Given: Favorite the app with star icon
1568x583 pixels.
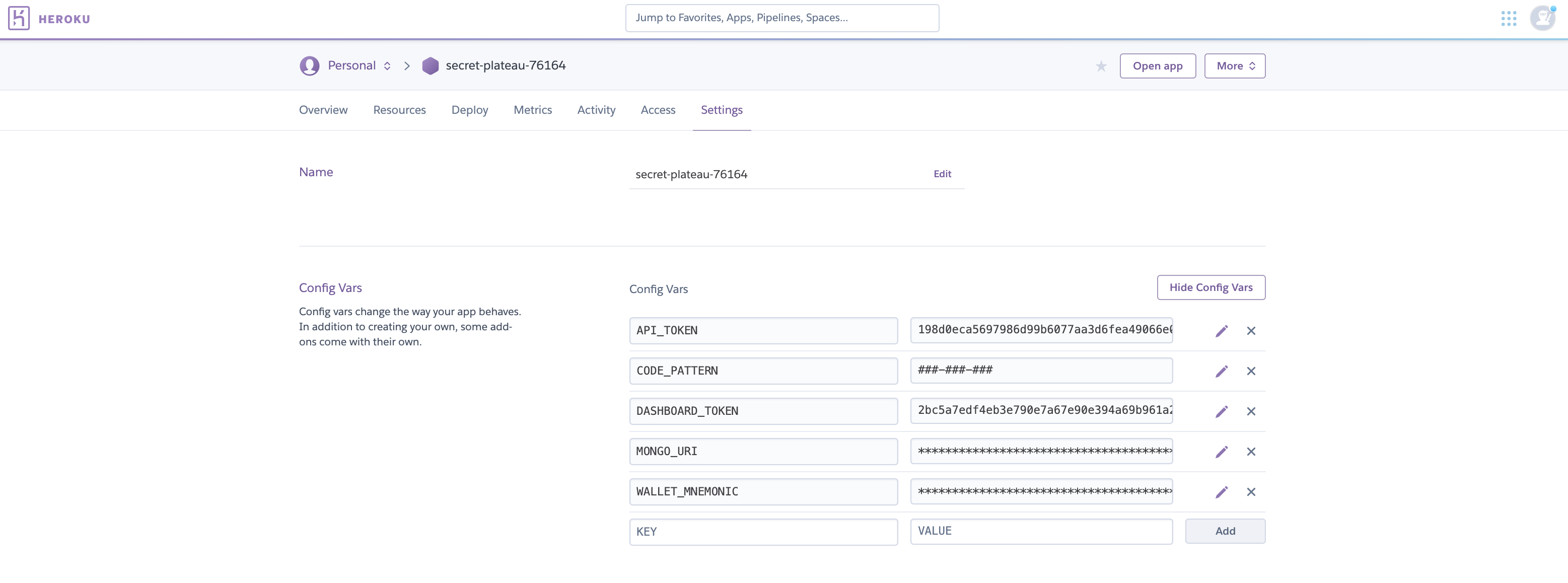Looking at the screenshot, I should (x=1101, y=66).
